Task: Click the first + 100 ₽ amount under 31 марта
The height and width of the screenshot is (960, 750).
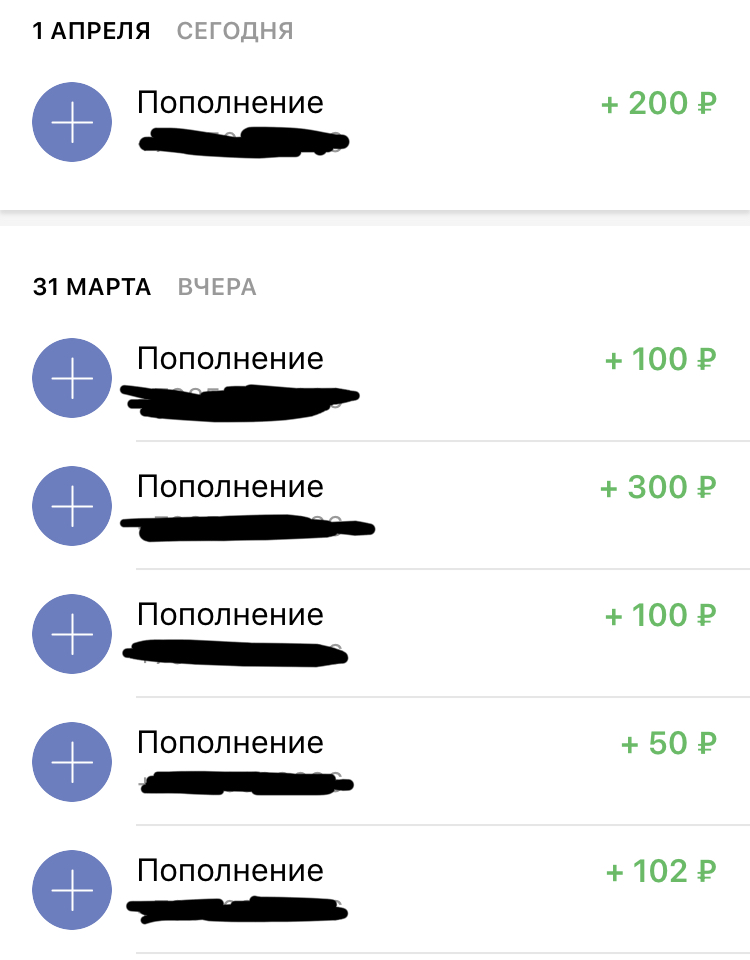Action: click(661, 359)
